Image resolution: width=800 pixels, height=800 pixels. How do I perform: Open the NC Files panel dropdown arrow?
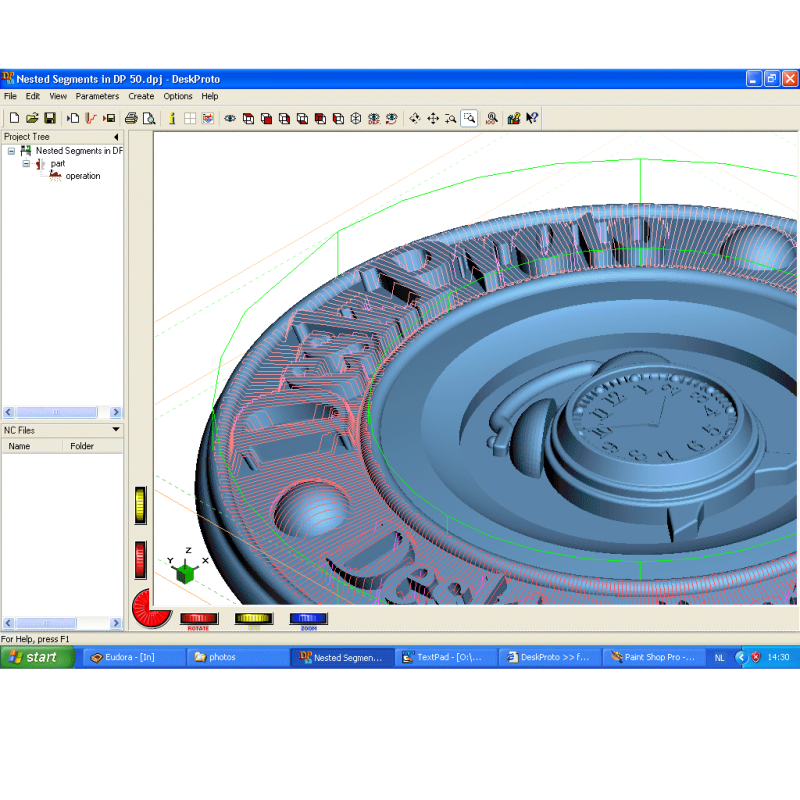pos(116,430)
